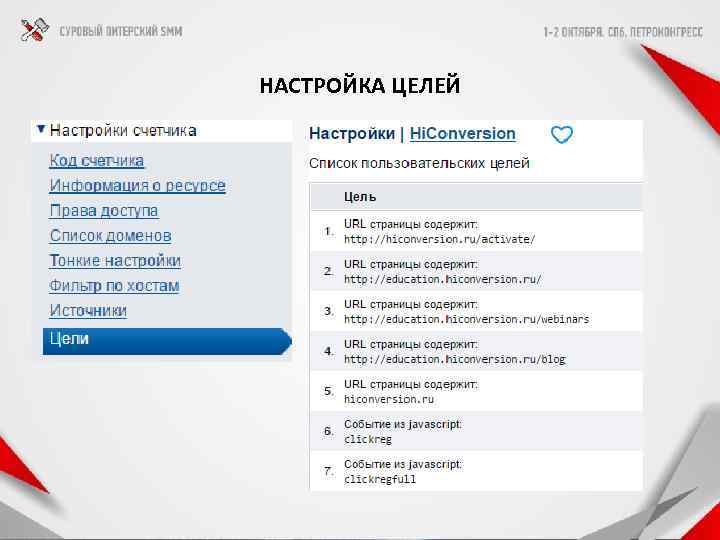Click the Список пользовательских целей heading

tap(419, 163)
